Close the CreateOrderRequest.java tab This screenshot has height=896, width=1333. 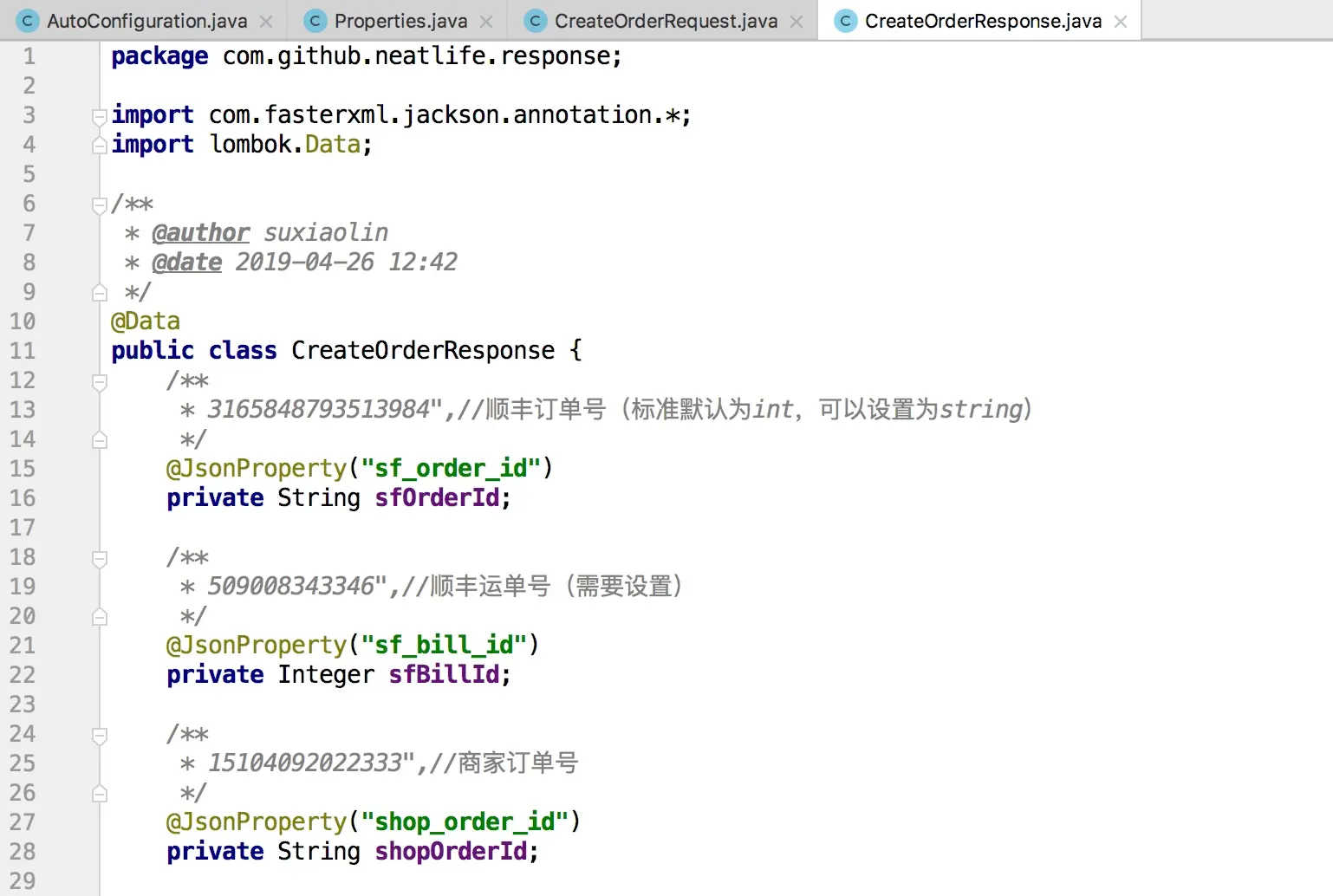point(797,22)
